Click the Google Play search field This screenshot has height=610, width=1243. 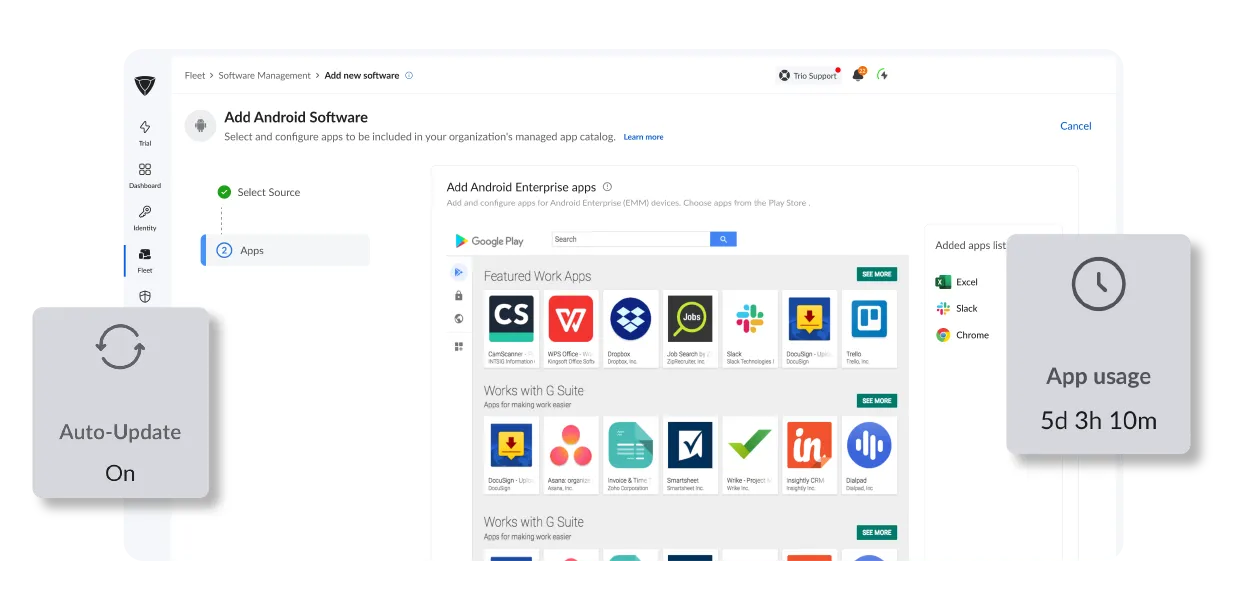[631, 239]
